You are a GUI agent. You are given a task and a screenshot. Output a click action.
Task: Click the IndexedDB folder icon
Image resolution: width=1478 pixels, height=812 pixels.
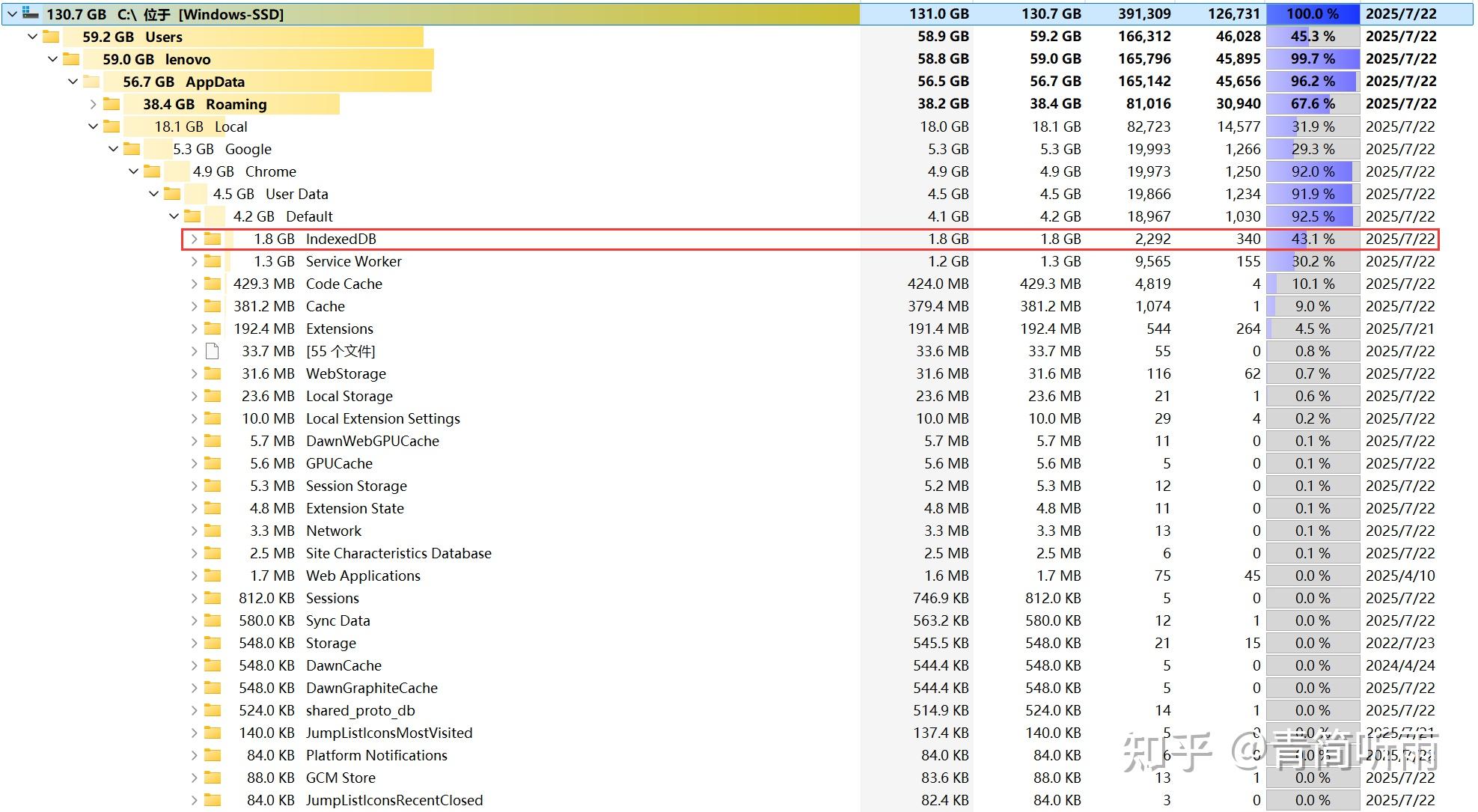[213, 239]
